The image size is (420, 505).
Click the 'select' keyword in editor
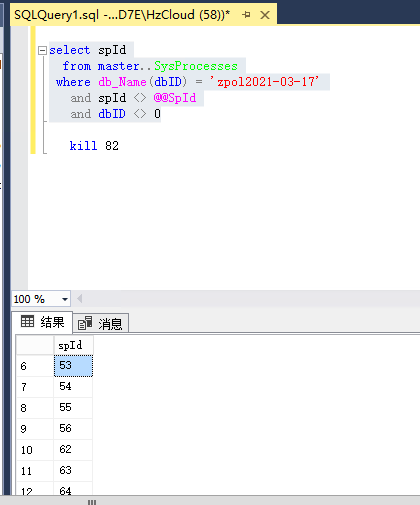tap(70, 50)
